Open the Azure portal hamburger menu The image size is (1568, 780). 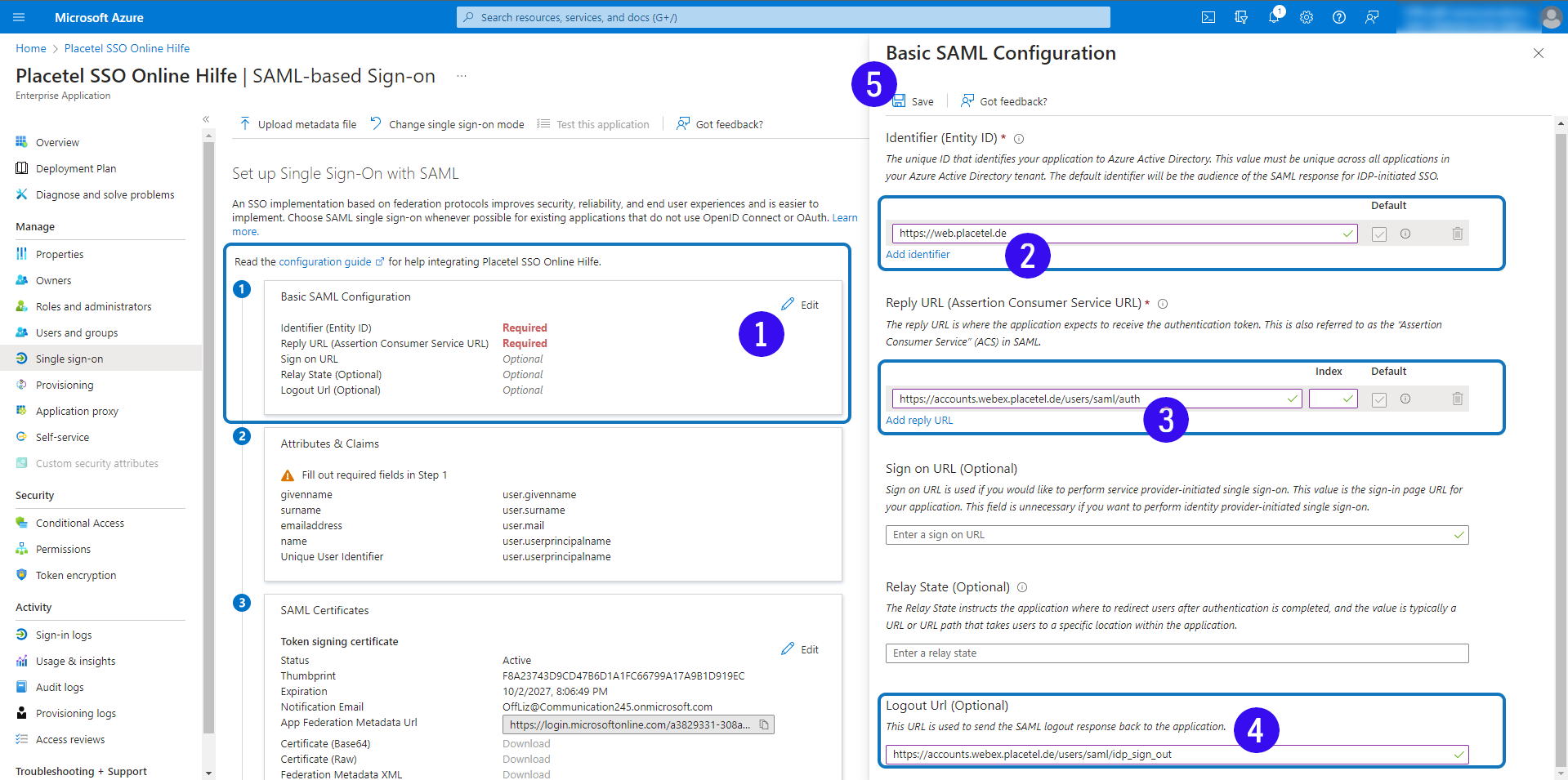tap(19, 17)
